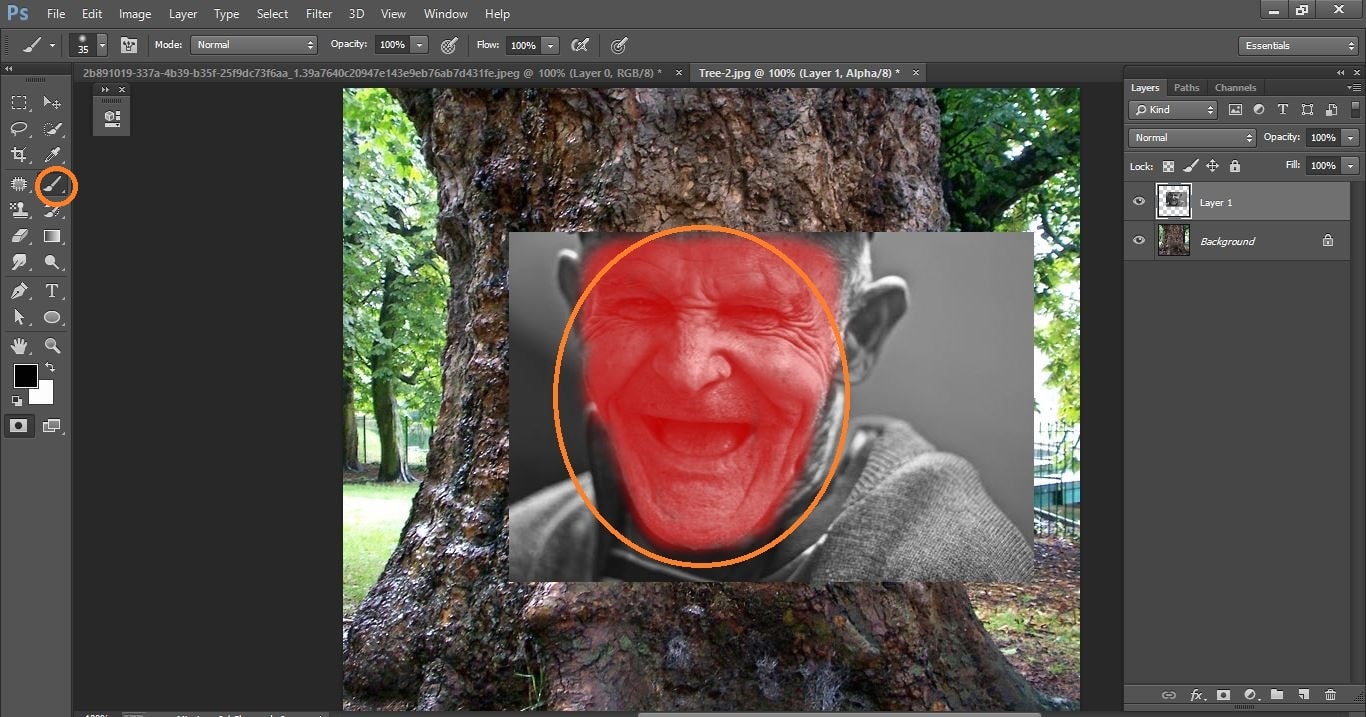Click the Delete layer trash button

(x=1331, y=695)
